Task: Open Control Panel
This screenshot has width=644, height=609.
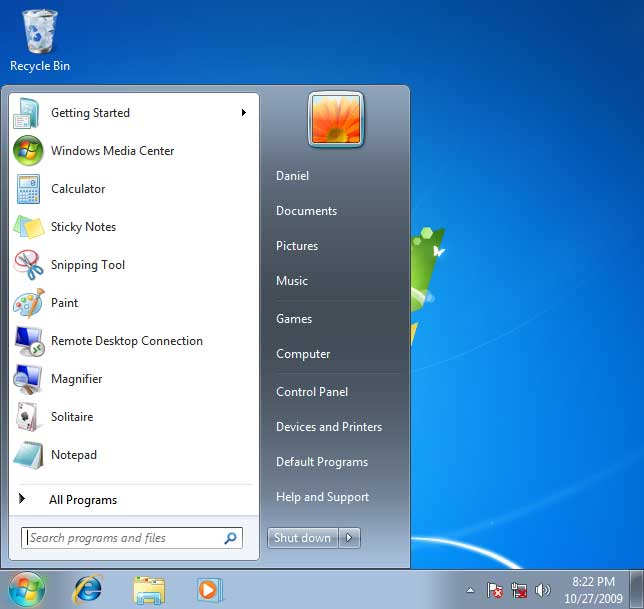Action: point(312,392)
